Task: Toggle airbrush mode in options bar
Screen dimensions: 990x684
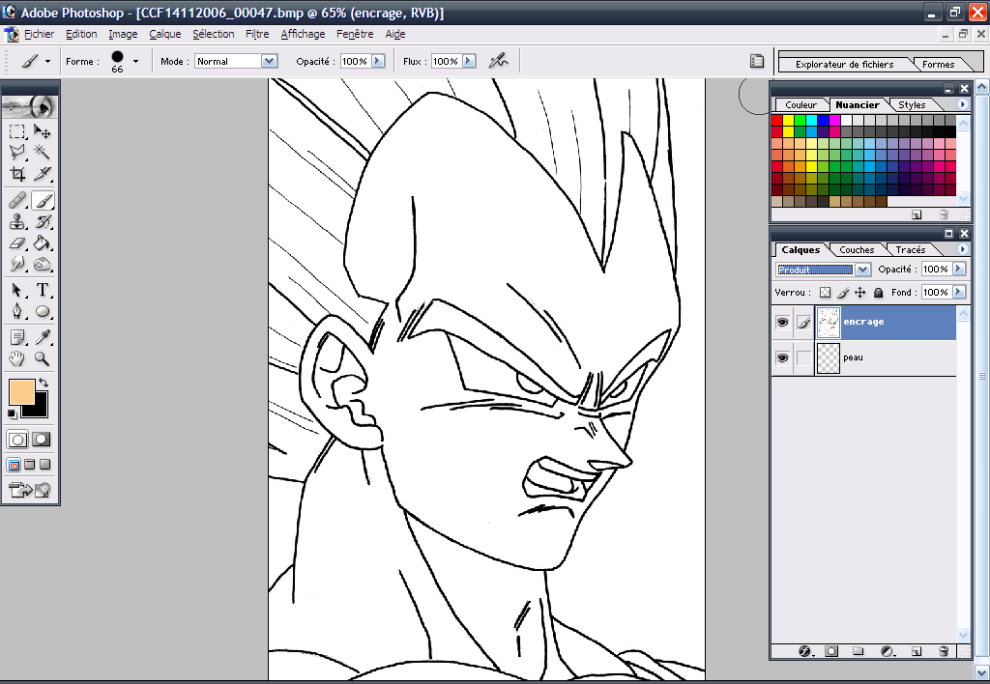Action: point(499,61)
